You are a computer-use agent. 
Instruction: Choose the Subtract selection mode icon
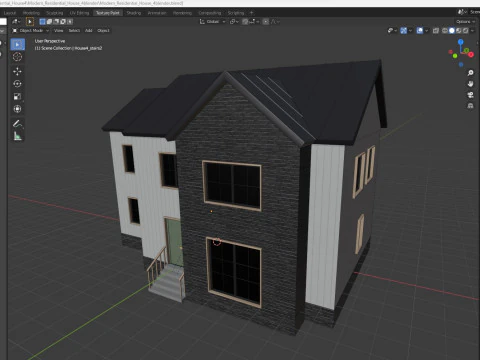point(56,22)
